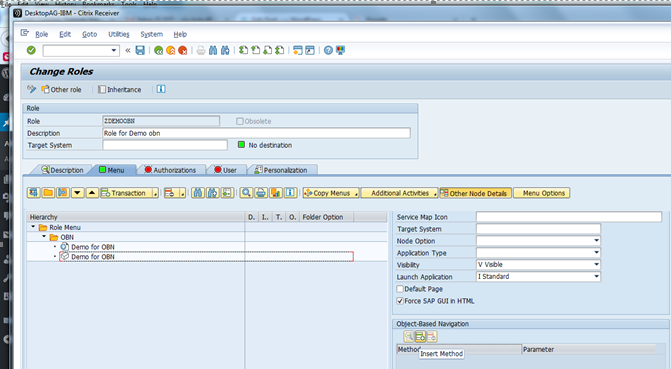Open the Help question mark icon
Viewport: 671px width, 369px height.
328,51
